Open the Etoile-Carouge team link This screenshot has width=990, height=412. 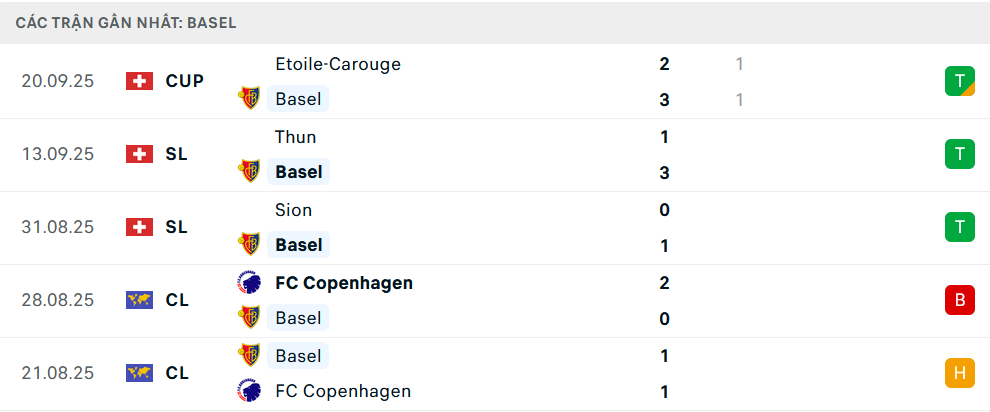point(337,64)
